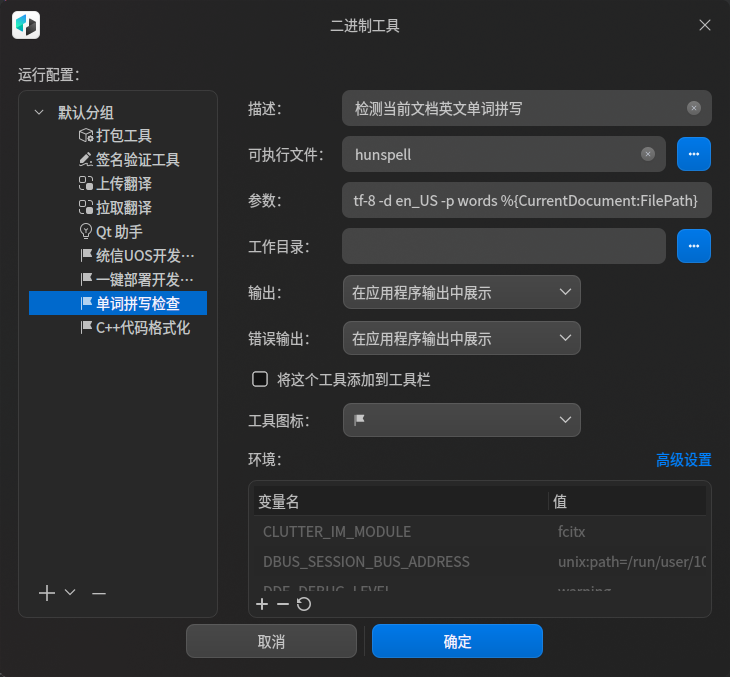Browse for the working directory
This screenshot has width=730, height=677.
tap(694, 245)
